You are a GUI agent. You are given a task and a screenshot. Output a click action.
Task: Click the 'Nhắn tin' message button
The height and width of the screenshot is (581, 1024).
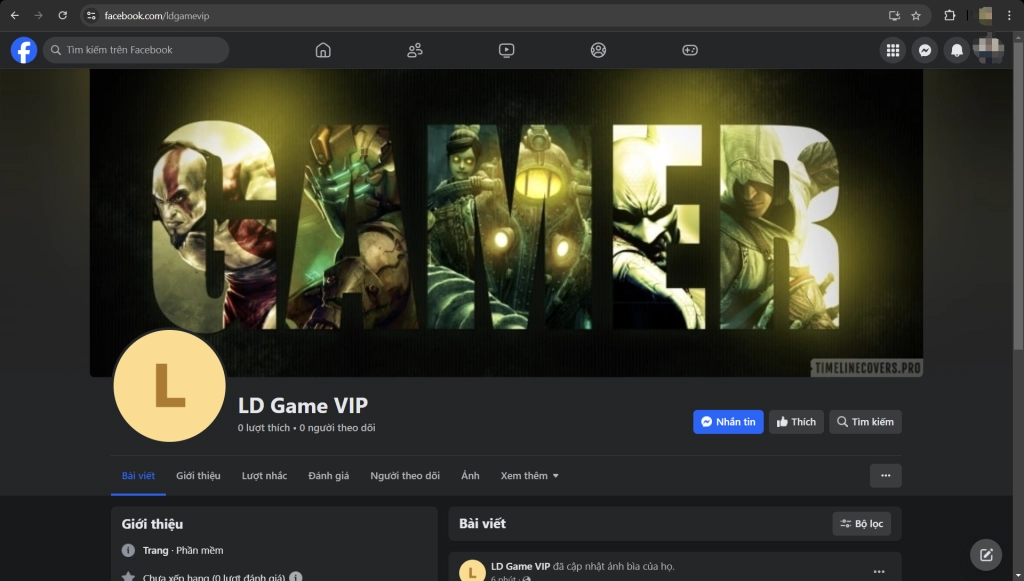click(728, 422)
